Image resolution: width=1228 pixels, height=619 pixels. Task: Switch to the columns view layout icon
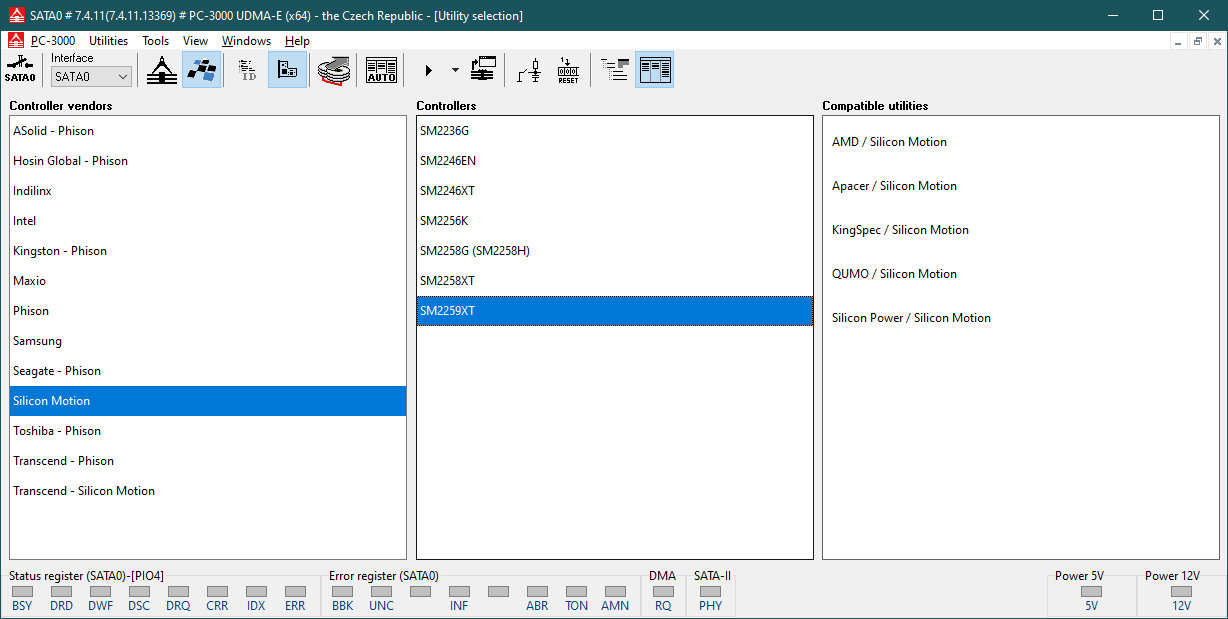point(655,70)
